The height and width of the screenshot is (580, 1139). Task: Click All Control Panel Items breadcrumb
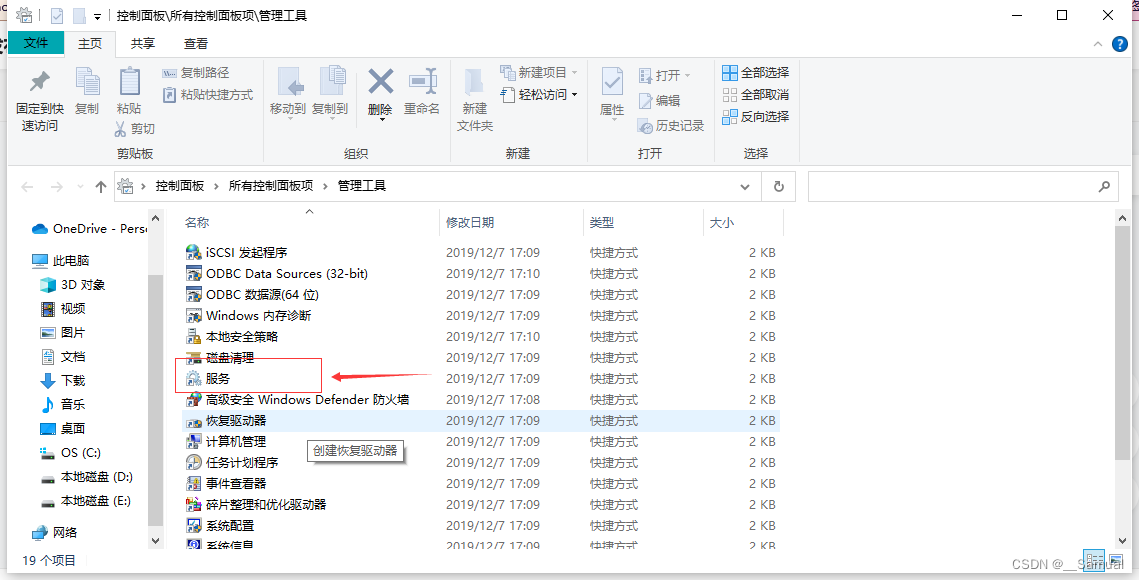tap(271, 186)
